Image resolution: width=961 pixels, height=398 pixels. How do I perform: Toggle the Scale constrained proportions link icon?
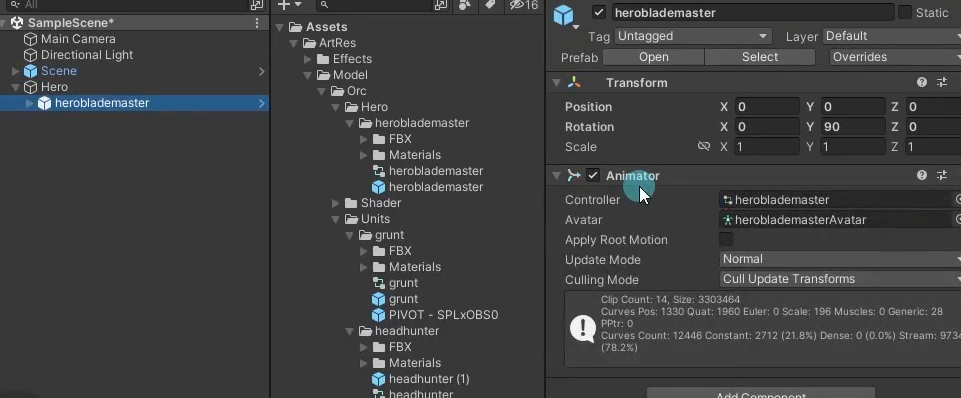click(704, 147)
